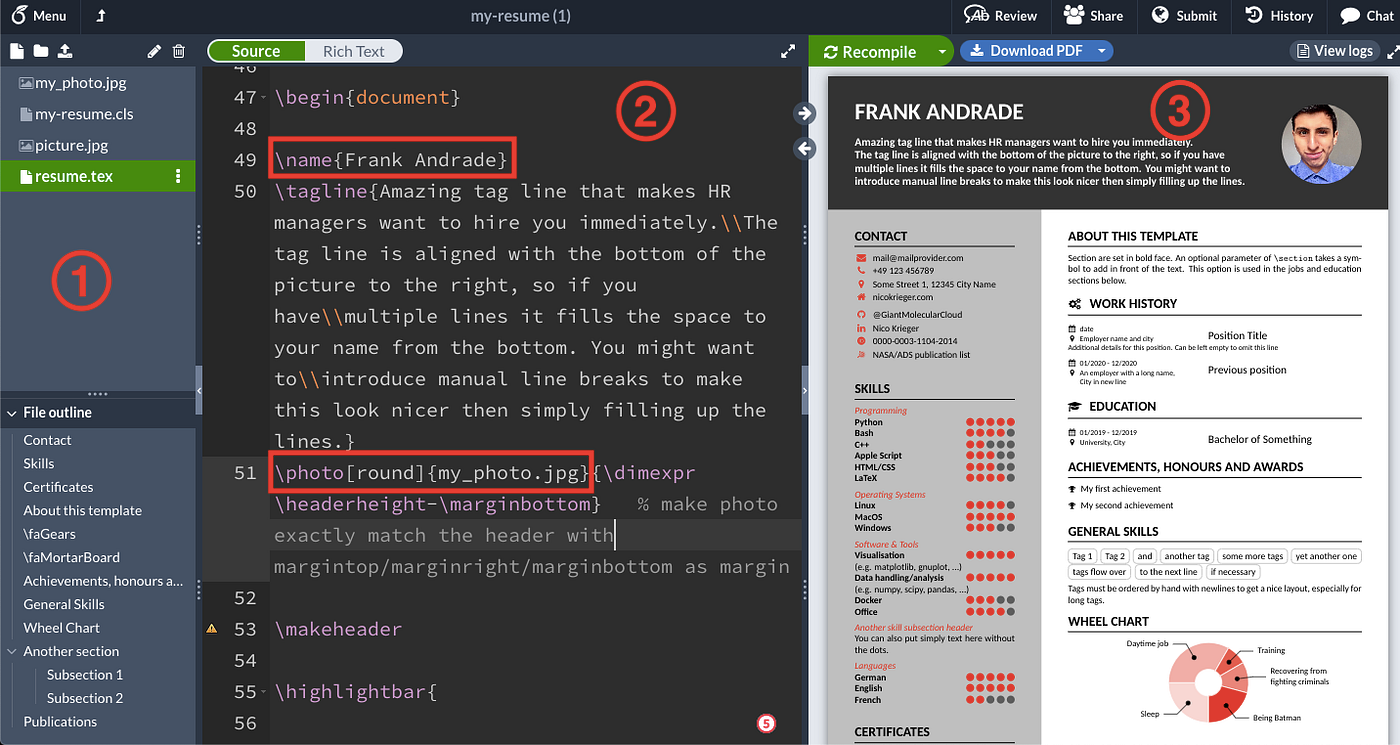The image size is (1400, 745).
Task: Click the Overleaf logo icon
Action: coord(18,15)
